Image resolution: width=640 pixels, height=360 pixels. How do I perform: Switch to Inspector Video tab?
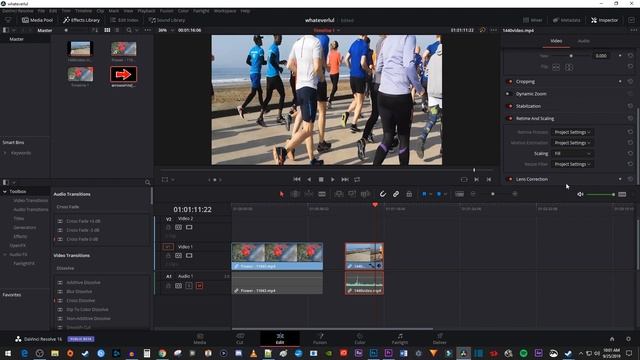tap(556, 41)
